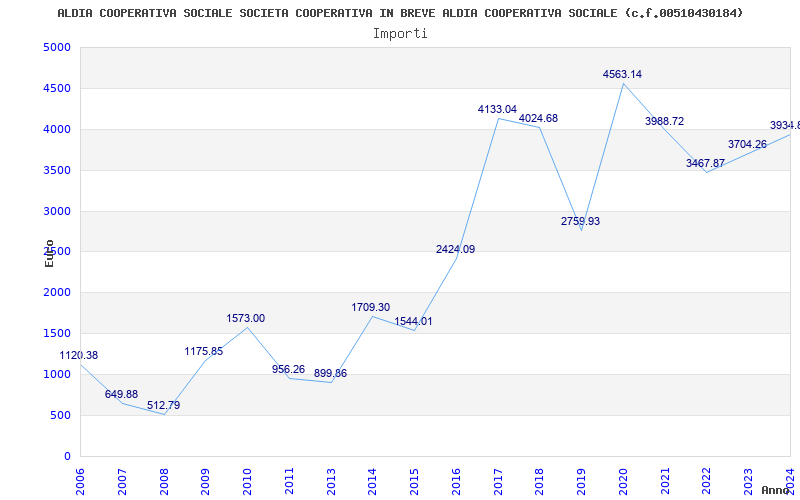Screen dimensions: 800x500
Task: Click the x-axis year label 2008
Action: click(x=164, y=482)
